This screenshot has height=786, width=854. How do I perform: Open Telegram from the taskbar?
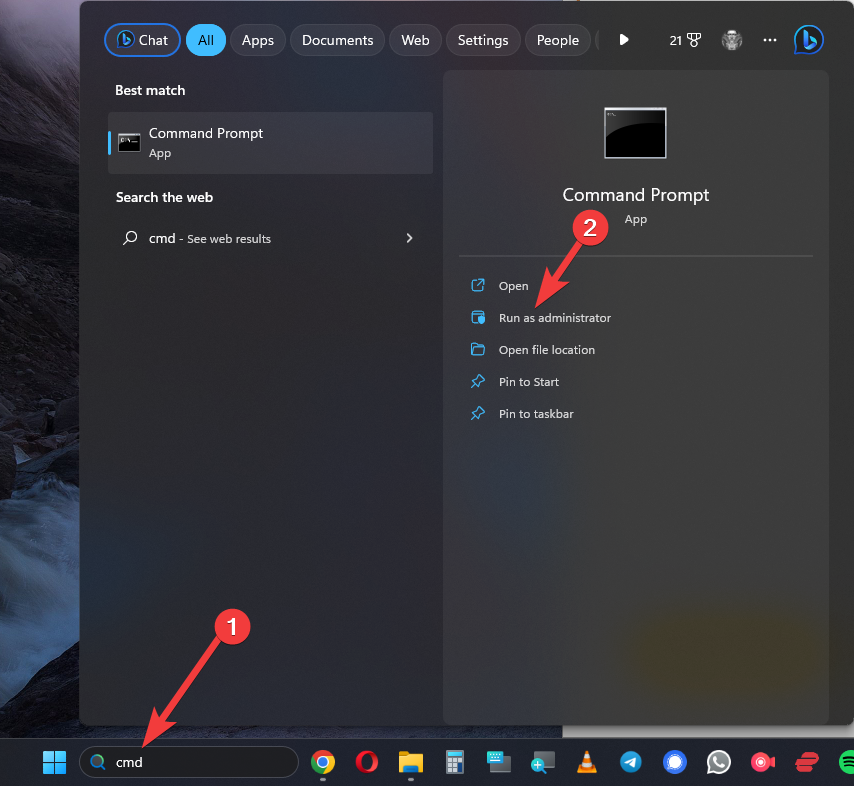click(631, 763)
